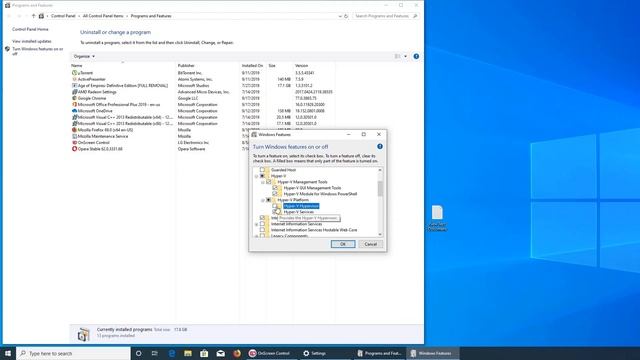Click Turn Windows features on or off link

coord(38,51)
